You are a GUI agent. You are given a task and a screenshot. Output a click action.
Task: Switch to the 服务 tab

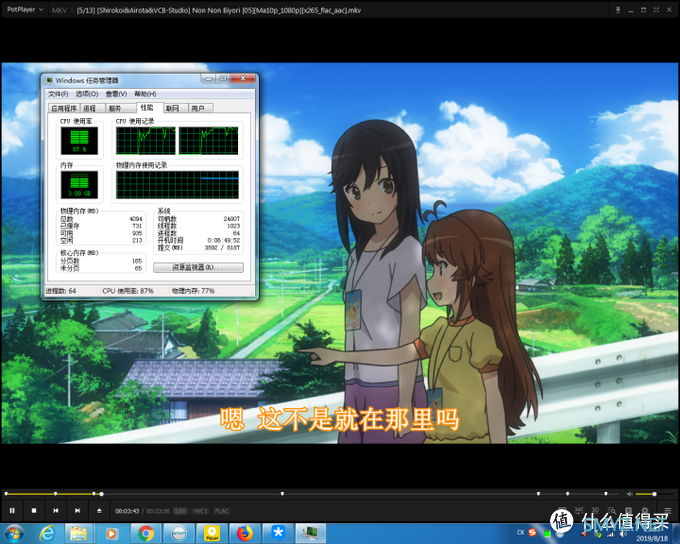coord(120,108)
